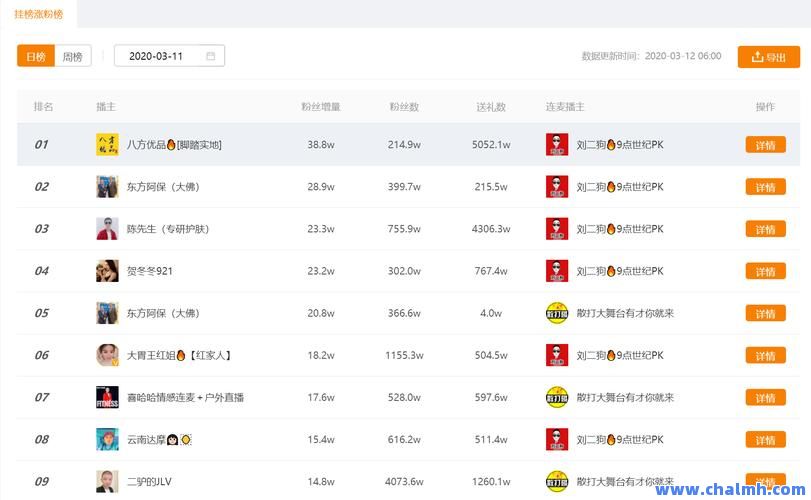The width and height of the screenshot is (811, 500).
Task: Click 大胃王红姐 avatar icon
Action: tap(107, 355)
